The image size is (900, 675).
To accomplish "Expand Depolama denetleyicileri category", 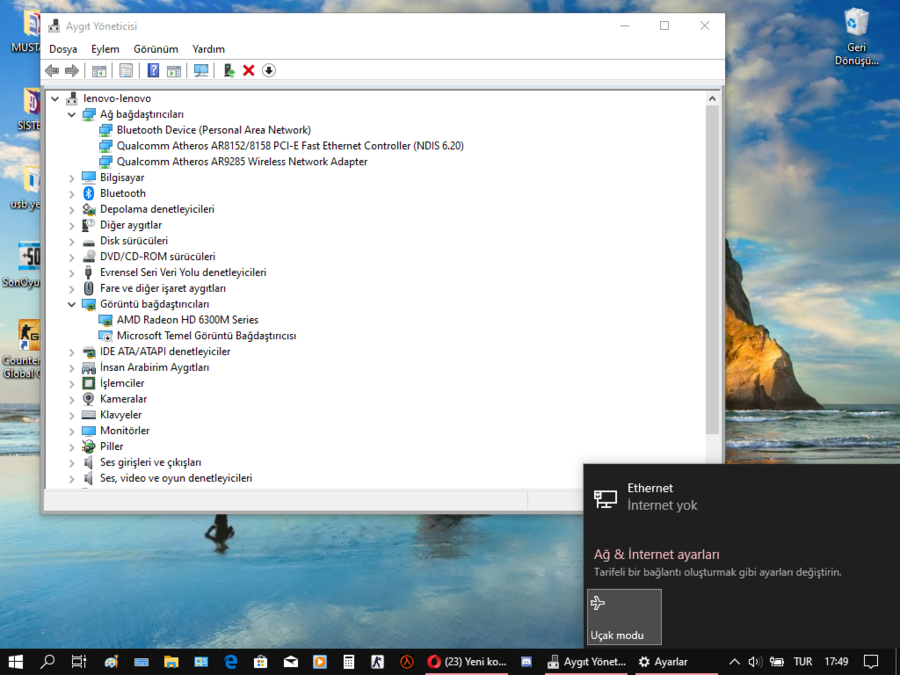I will coord(72,210).
